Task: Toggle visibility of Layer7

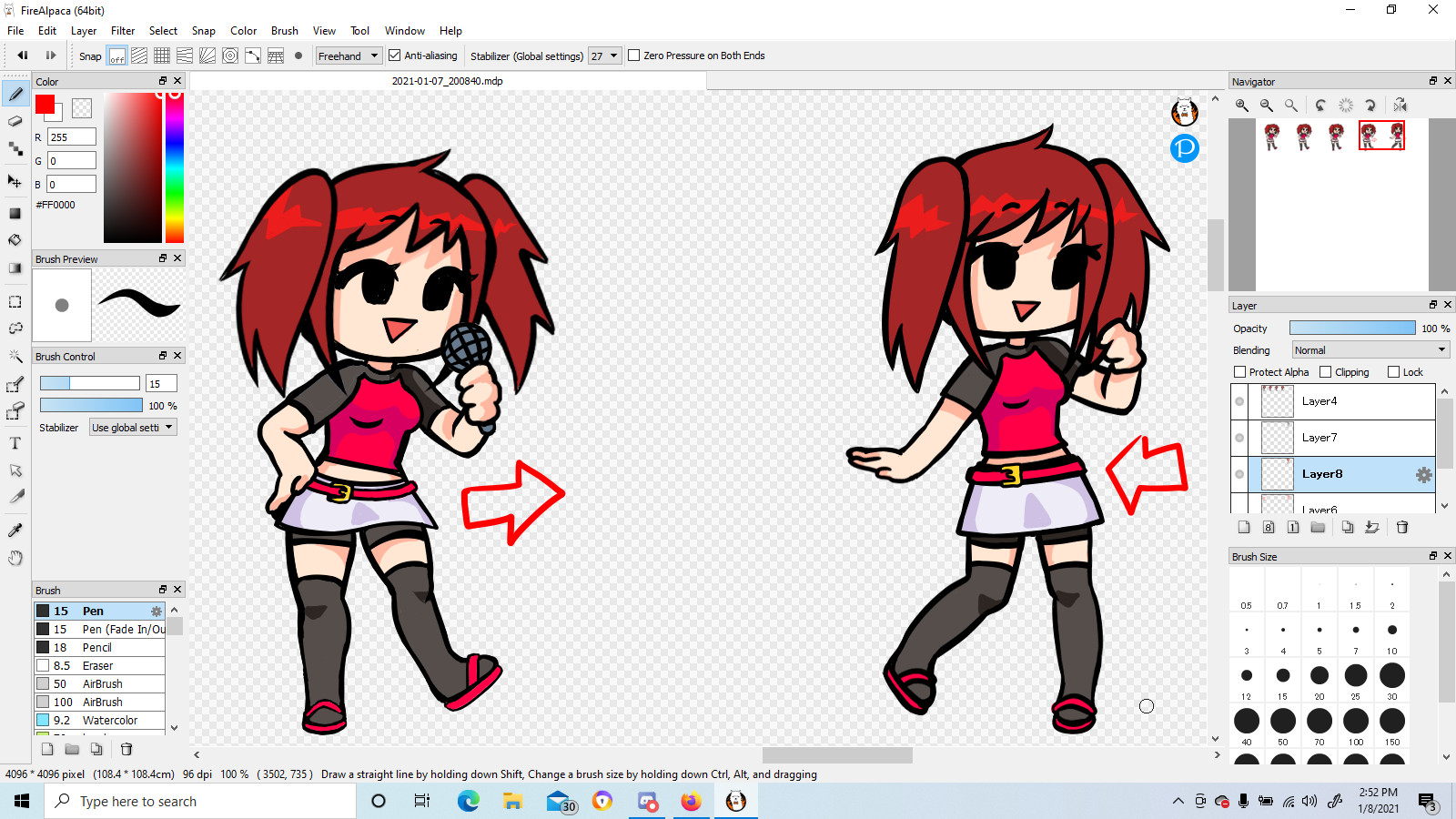Action: pos(1239,438)
